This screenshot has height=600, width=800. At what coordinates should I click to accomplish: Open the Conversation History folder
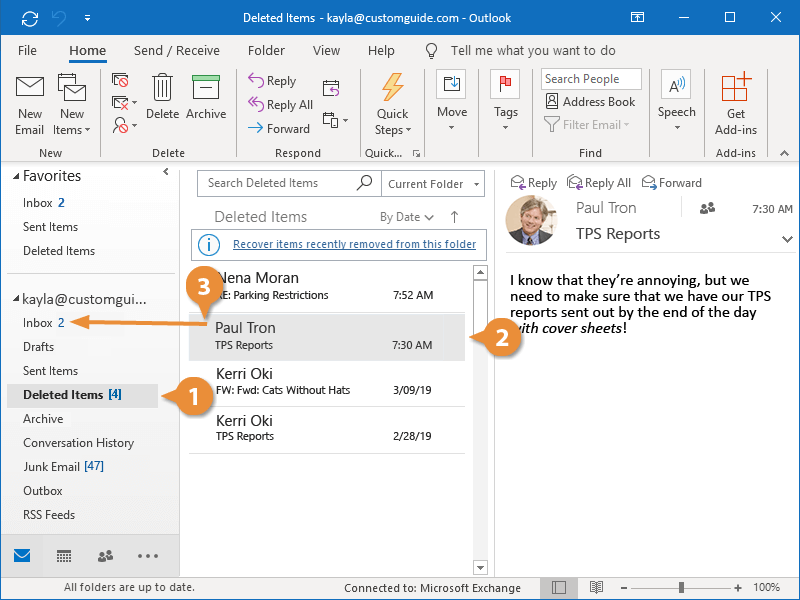[79, 443]
